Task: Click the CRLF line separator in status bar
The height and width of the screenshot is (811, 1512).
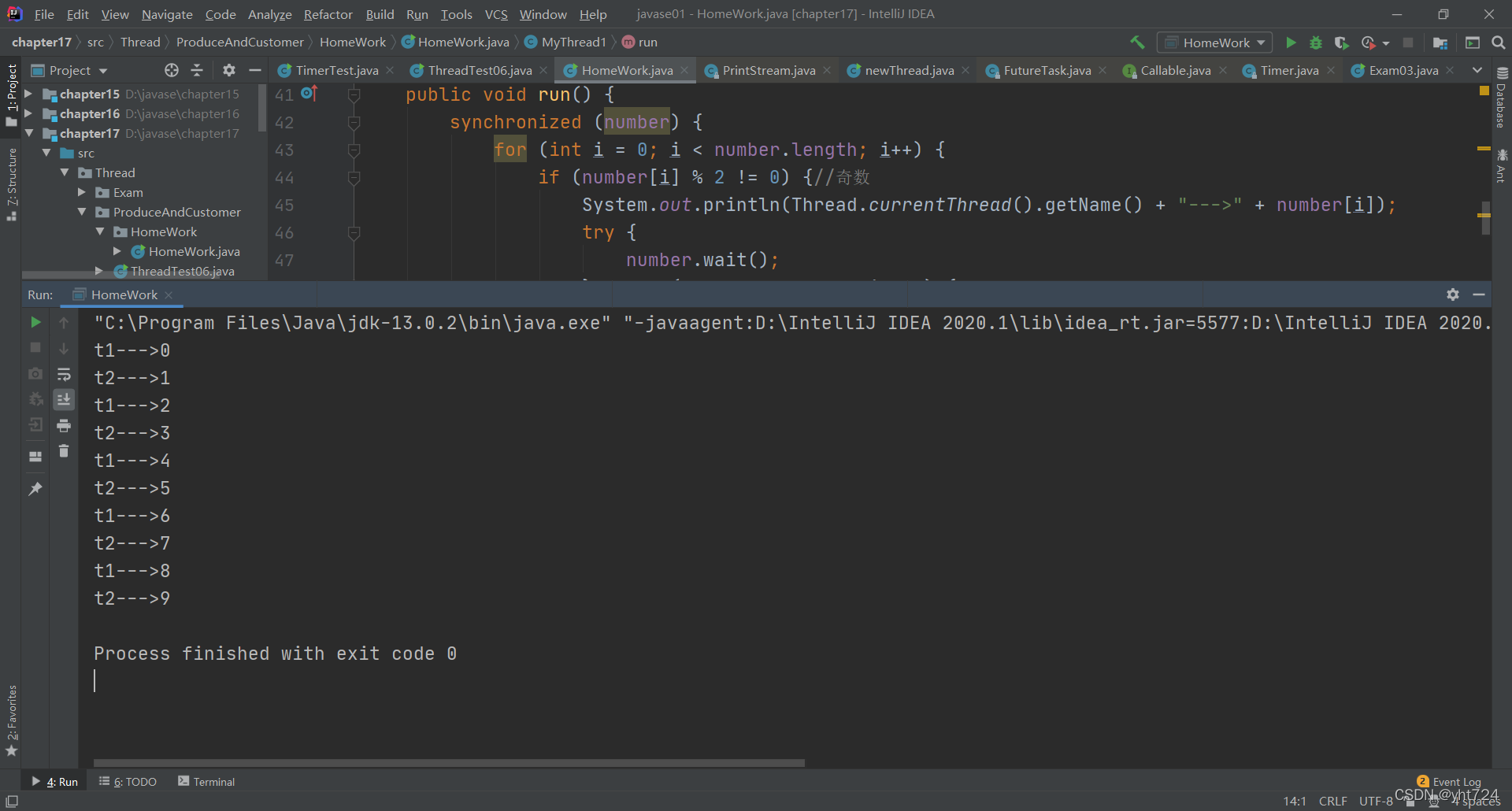Action: pyautogui.click(x=1332, y=801)
